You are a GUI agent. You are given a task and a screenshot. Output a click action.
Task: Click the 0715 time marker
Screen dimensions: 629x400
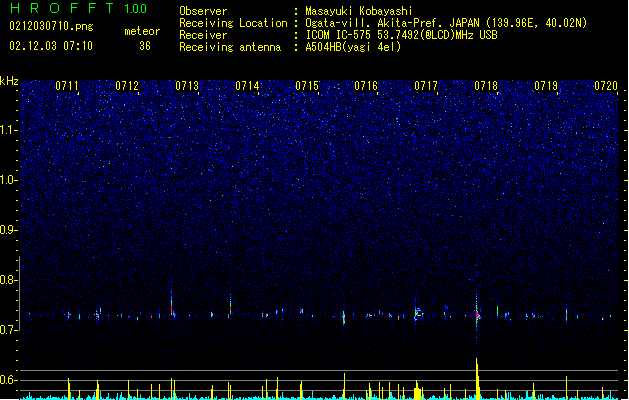click(x=307, y=86)
